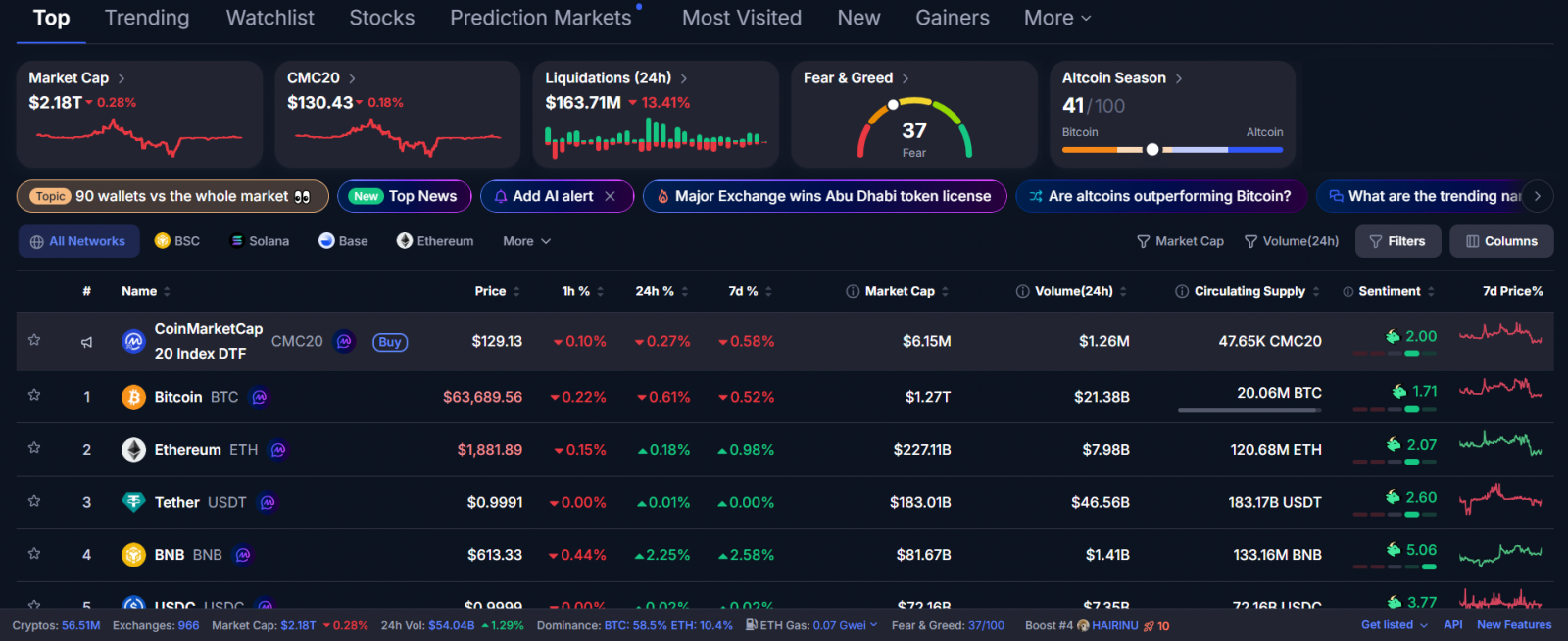Open CMC AI icon next to ETH

point(278,450)
